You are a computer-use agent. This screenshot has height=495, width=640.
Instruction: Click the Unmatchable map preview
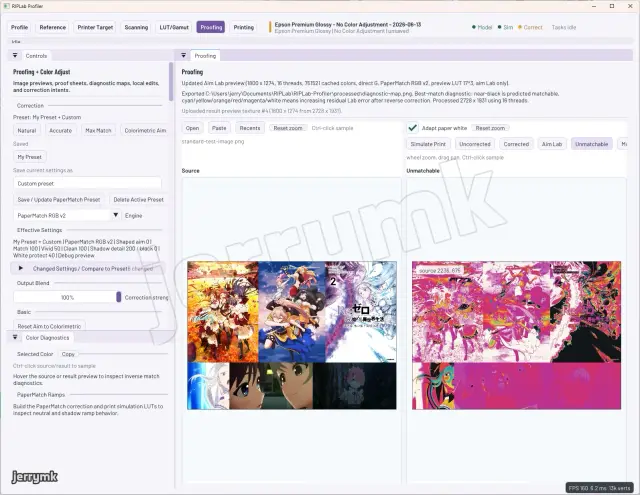(516, 335)
